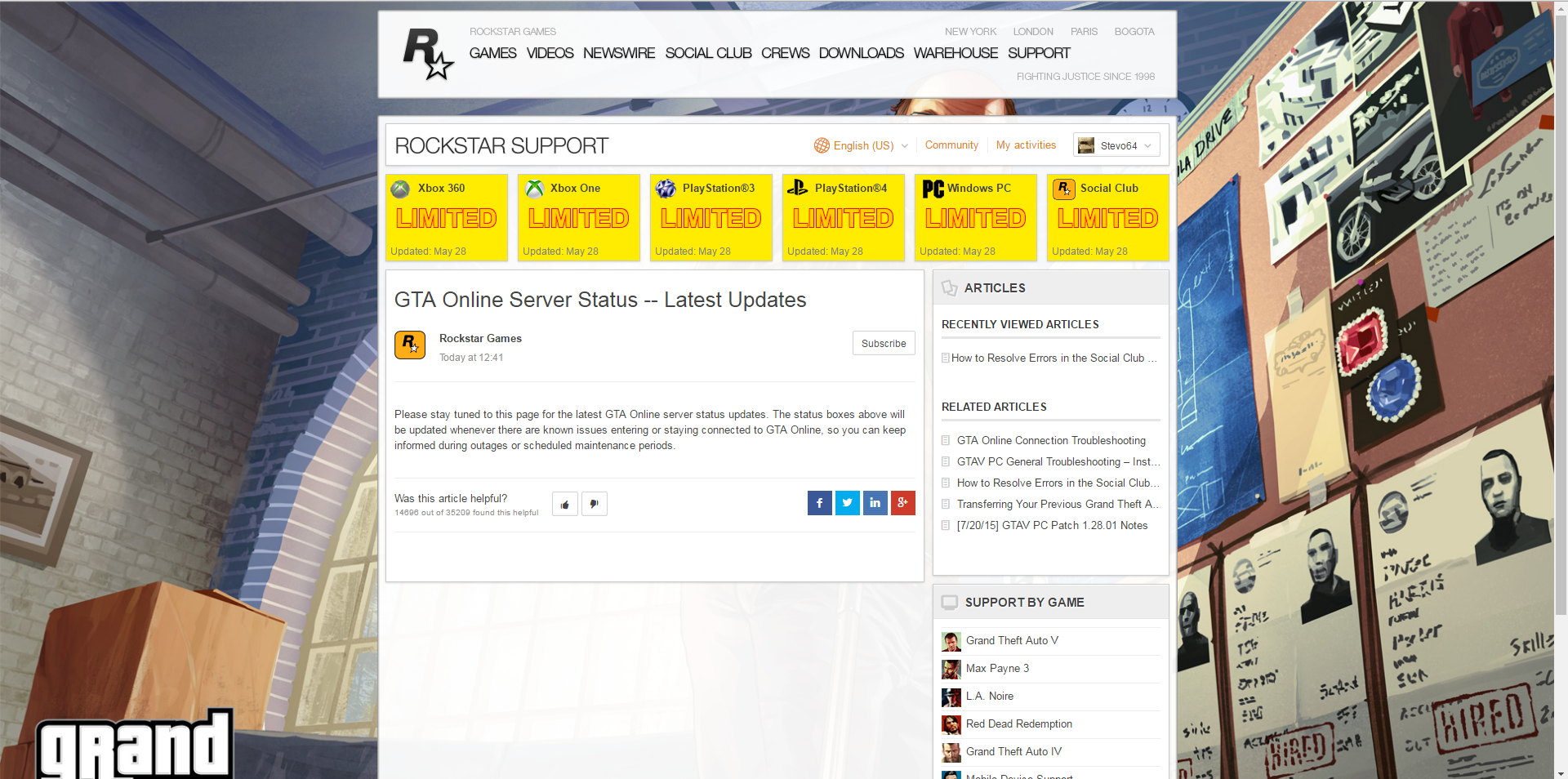Mark article helpful with thumbs up

click(565, 504)
